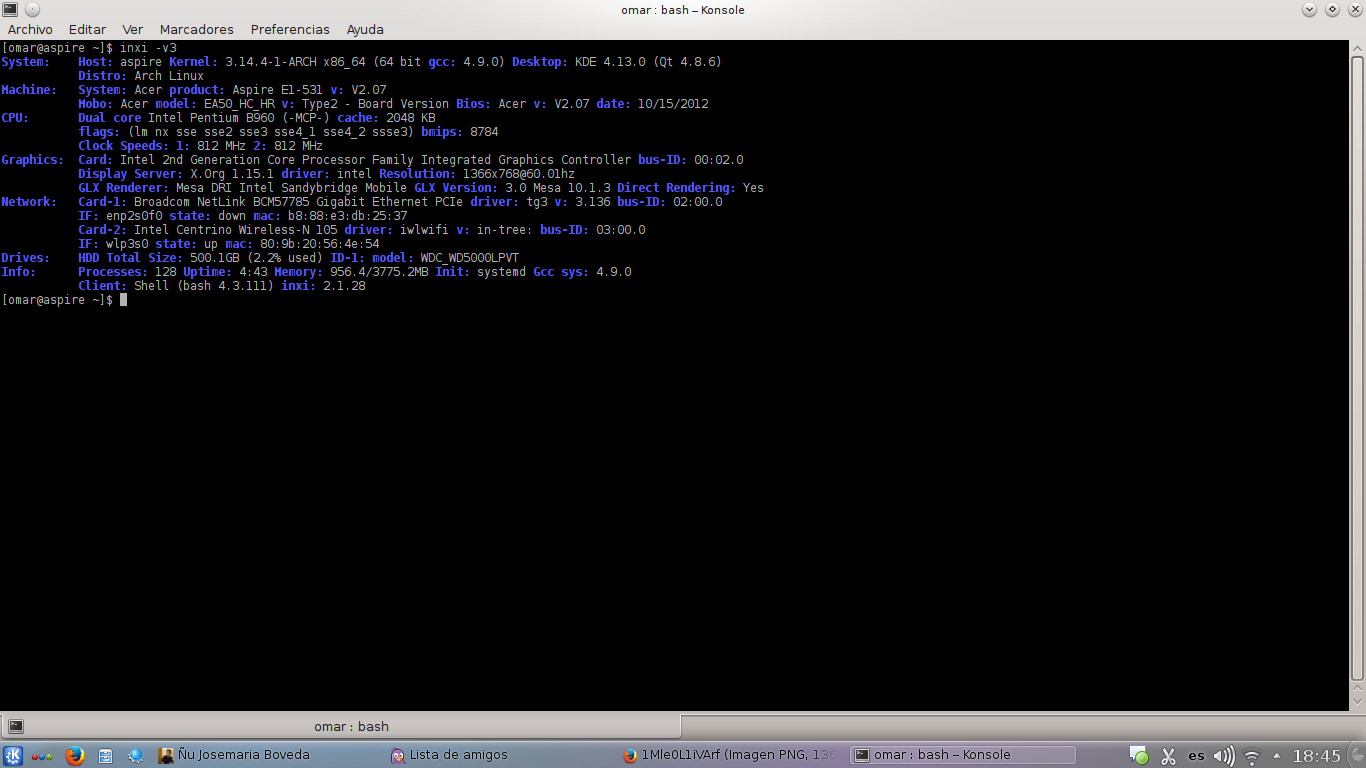Click the 'enp2s0f0' interface name

coord(134,216)
